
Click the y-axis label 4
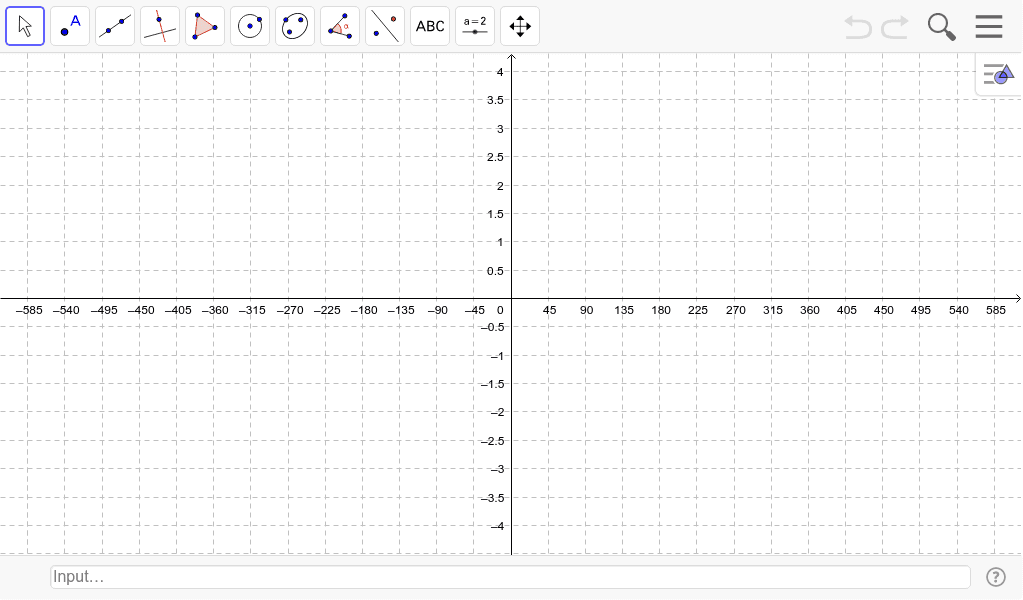click(500, 72)
